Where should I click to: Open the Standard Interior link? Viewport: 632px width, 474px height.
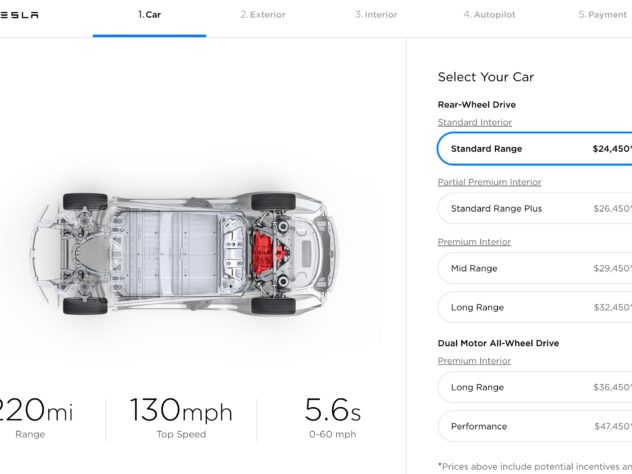pyautogui.click(x=475, y=123)
